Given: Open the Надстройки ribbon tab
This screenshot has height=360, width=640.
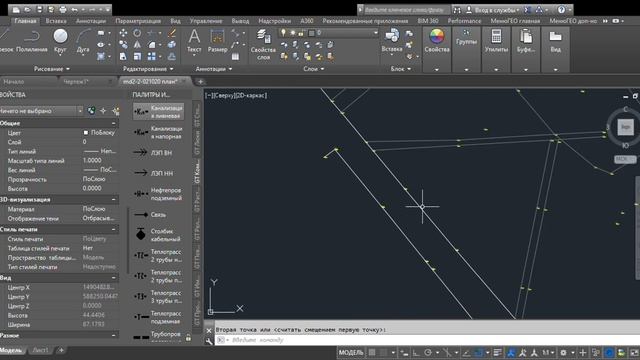Looking at the screenshot, I should pos(274,21).
